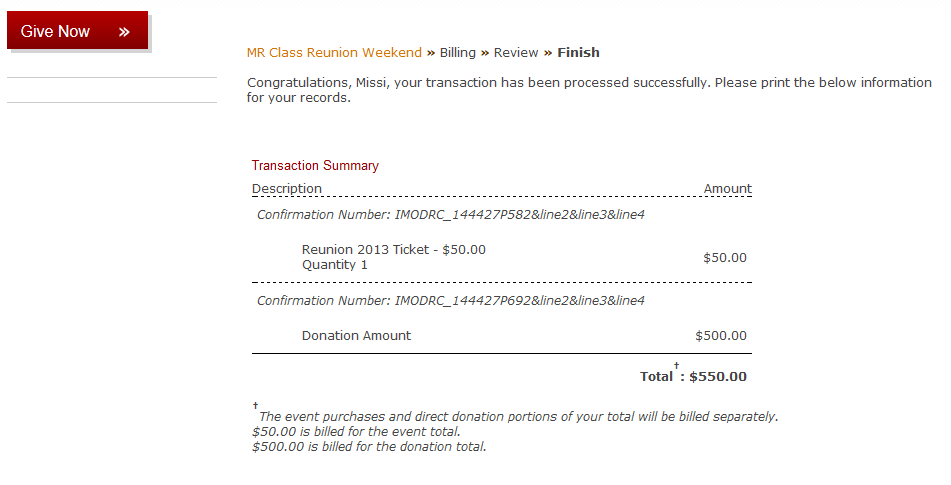The height and width of the screenshot is (485, 951).
Task: Click the Reunion 2013 Ticket line item
Action: click(394, 250)
